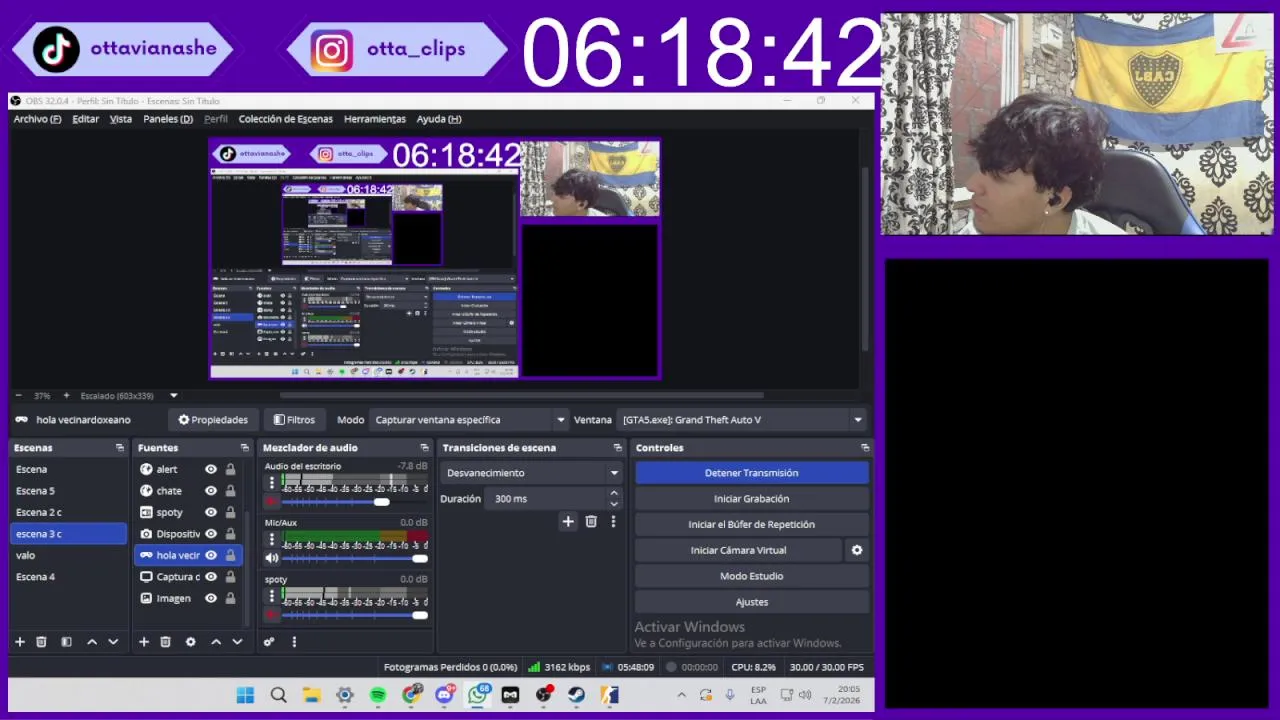Image resolution: width=1280 pixels, height=720 pixels.
Task: Open the Ventana window selection dropdown
Action: [741, 420]
